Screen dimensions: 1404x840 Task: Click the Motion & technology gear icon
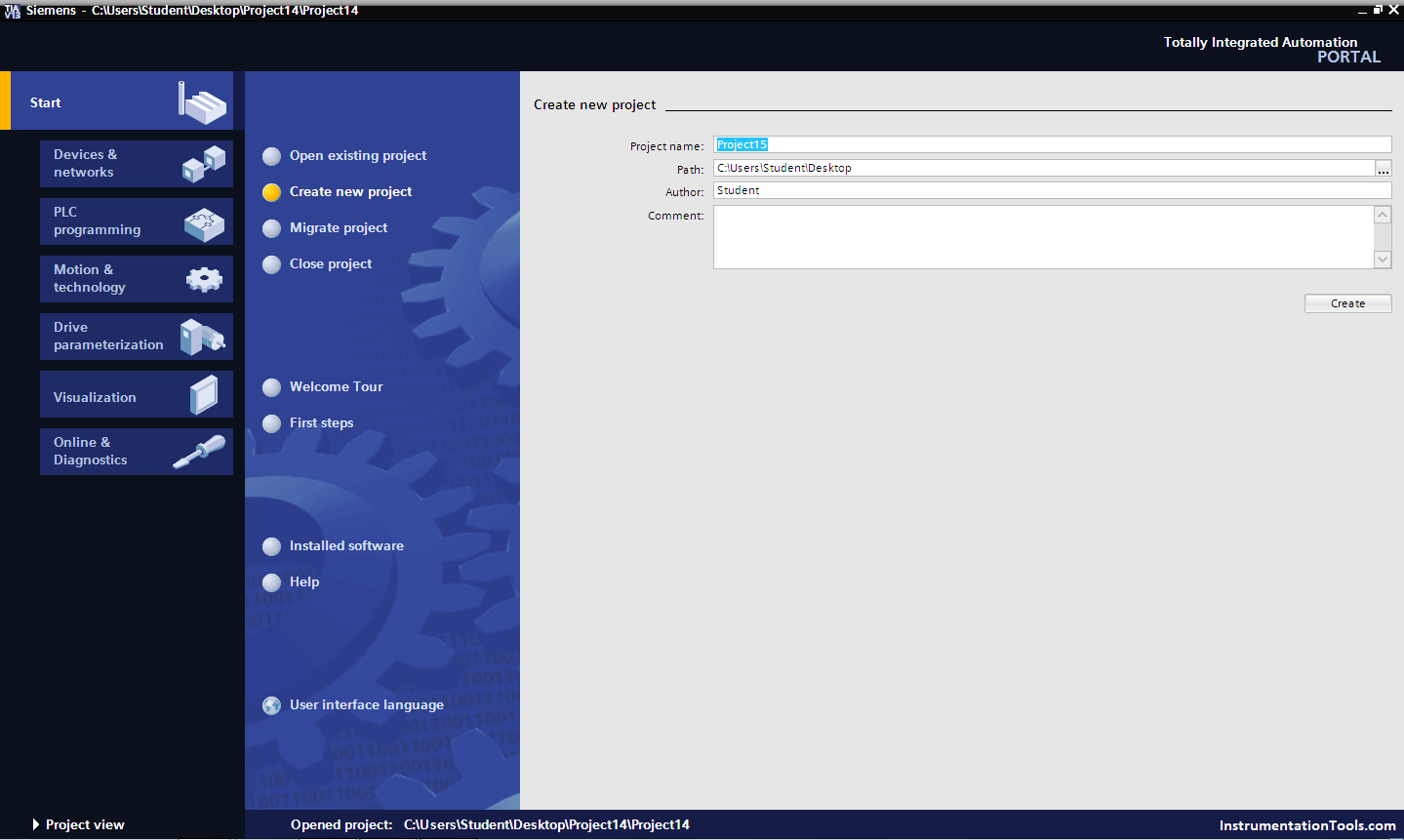tap(204, 280)
